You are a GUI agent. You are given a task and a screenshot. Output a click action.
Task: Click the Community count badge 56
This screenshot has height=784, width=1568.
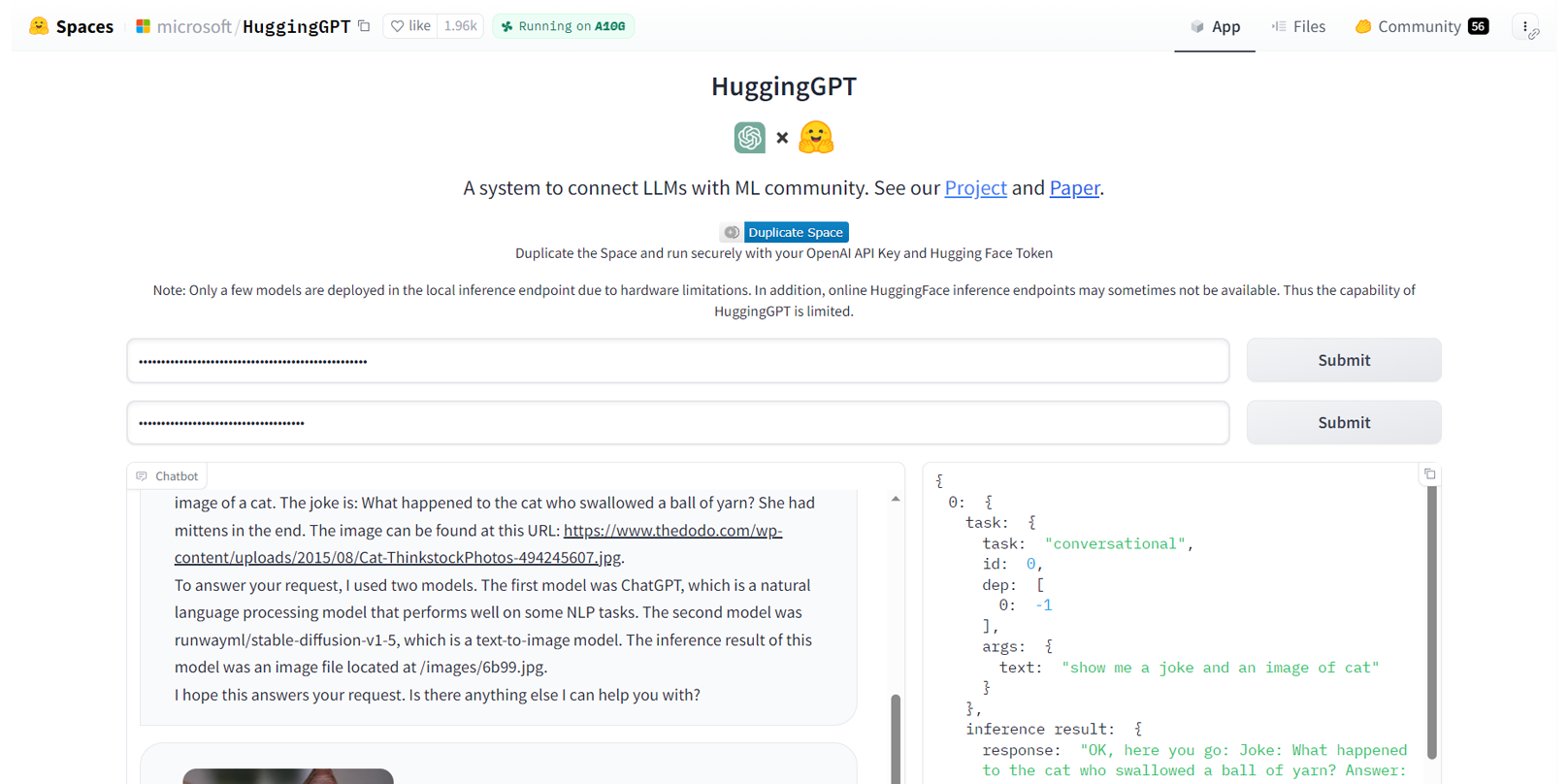pyautogui.click(x=1478, y=26)
